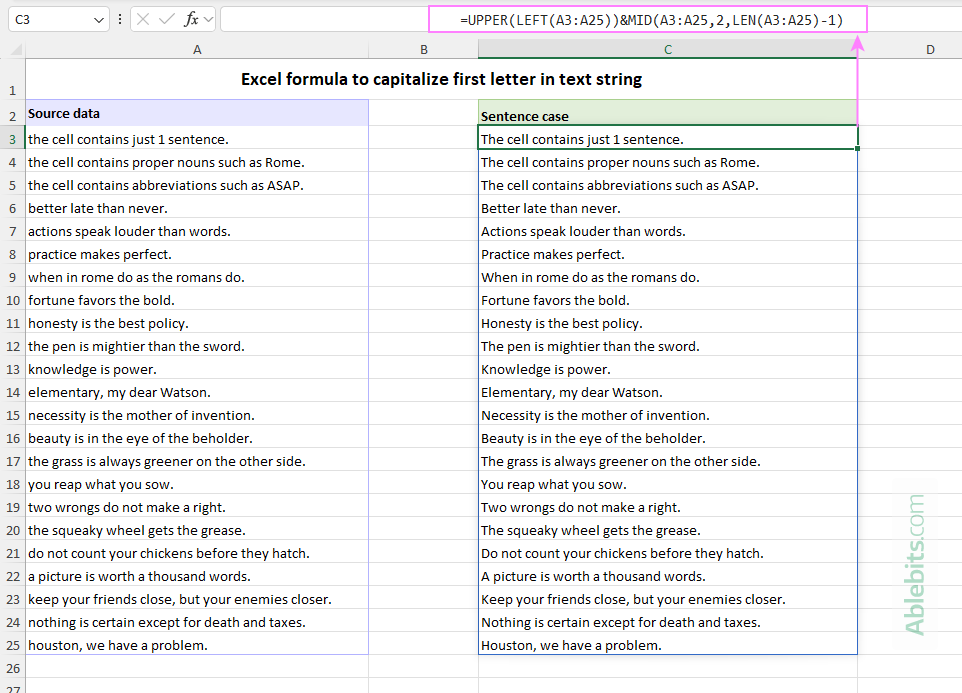Click the title 'Excel formula to capitalize first letter'

click(x=441, y=79)
